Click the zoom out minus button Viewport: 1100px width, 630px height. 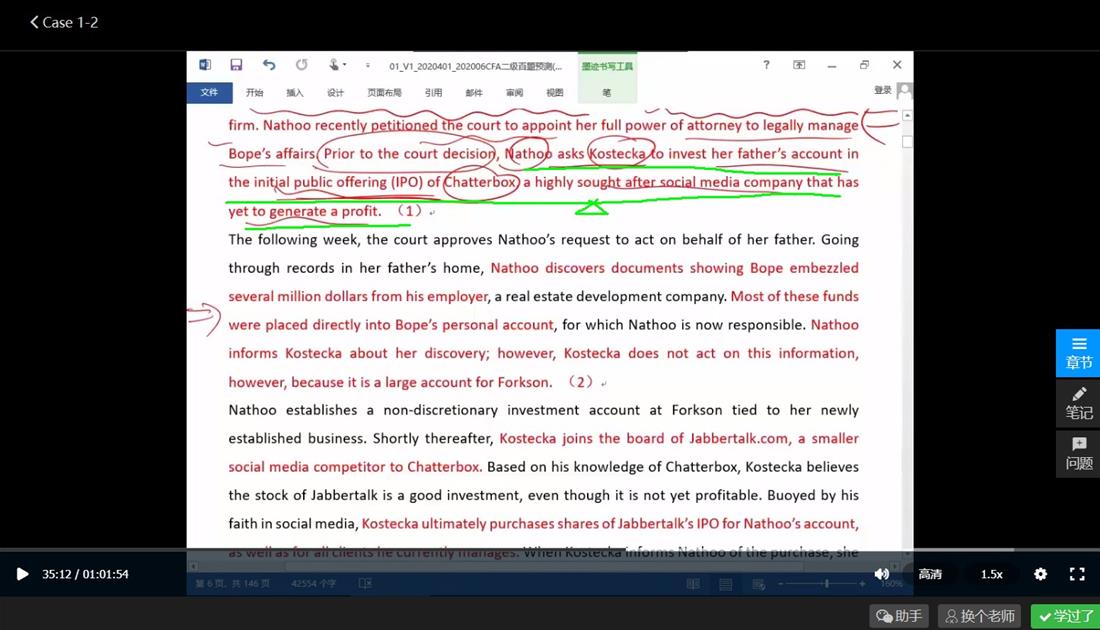tap(780, 584)
